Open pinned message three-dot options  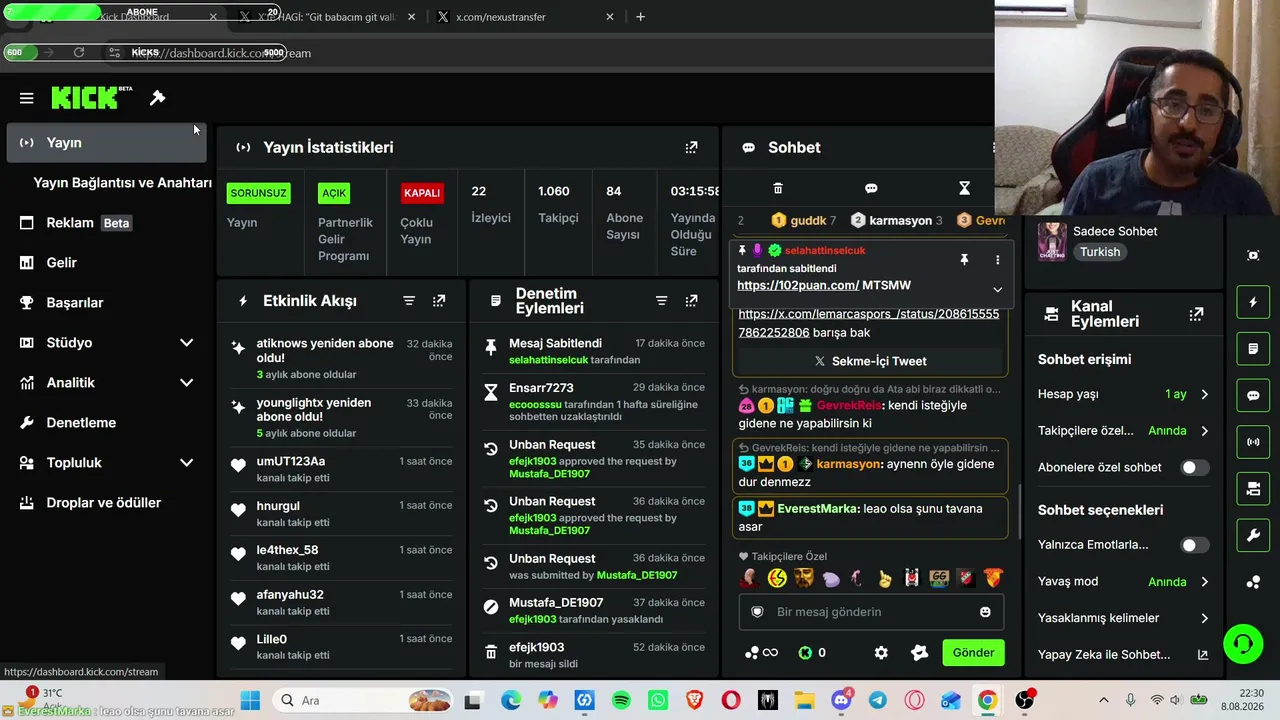click(x=997, y=260)
